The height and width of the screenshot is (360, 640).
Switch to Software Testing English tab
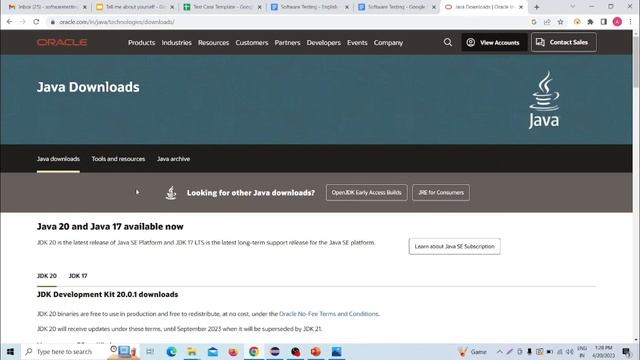309,7
